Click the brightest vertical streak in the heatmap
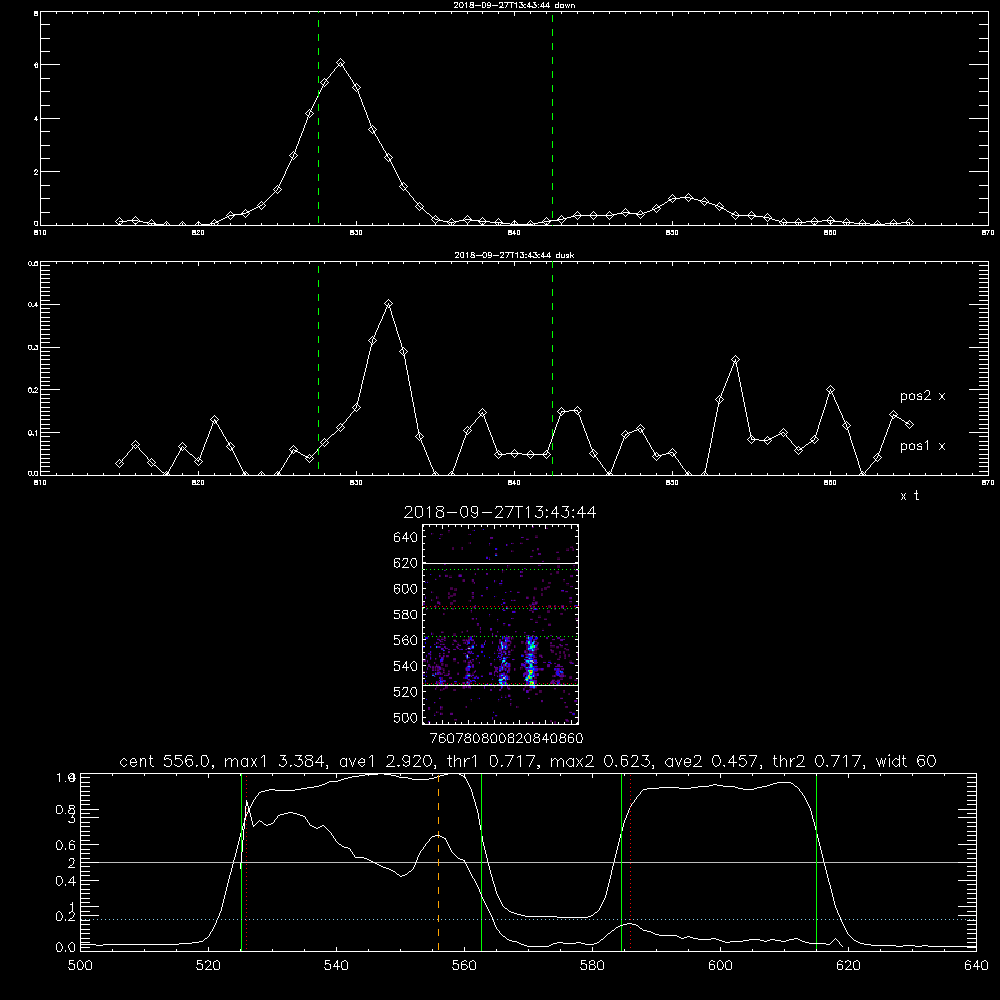The height and width of the screenshot is (1000, 1000). click(x=529, y=661)
